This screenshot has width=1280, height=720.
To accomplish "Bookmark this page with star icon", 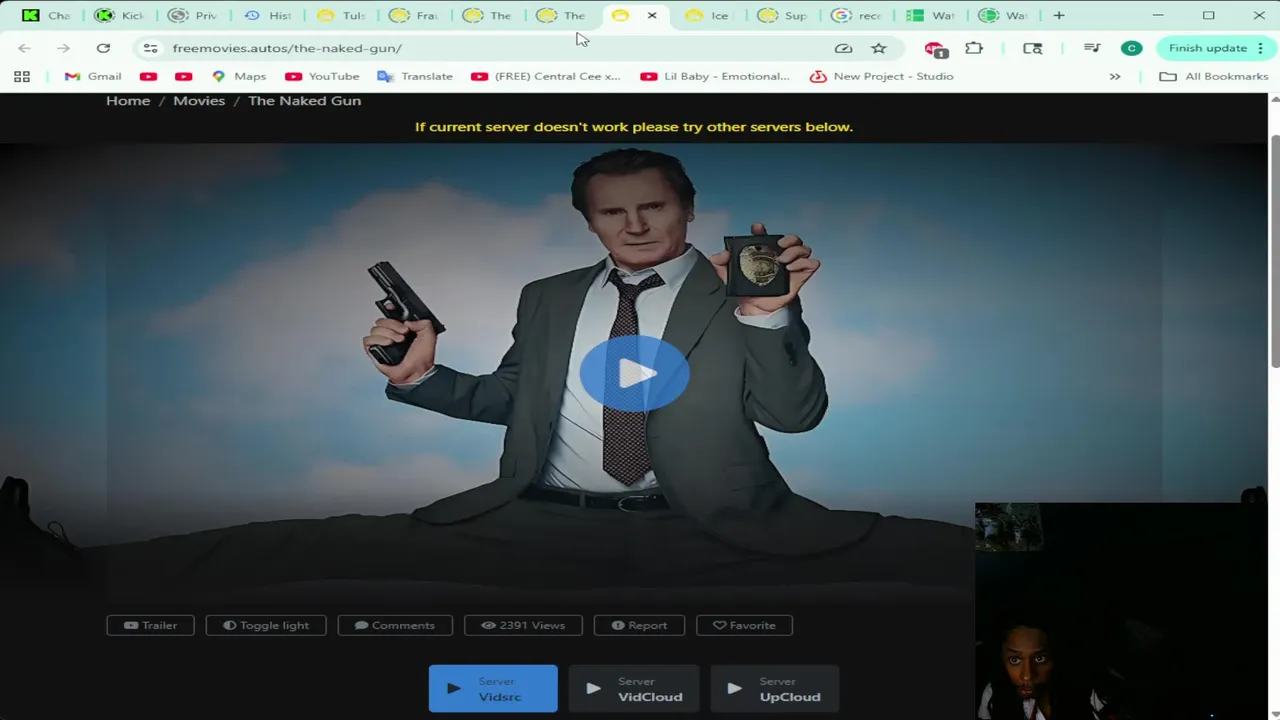I will pos(878,48).
